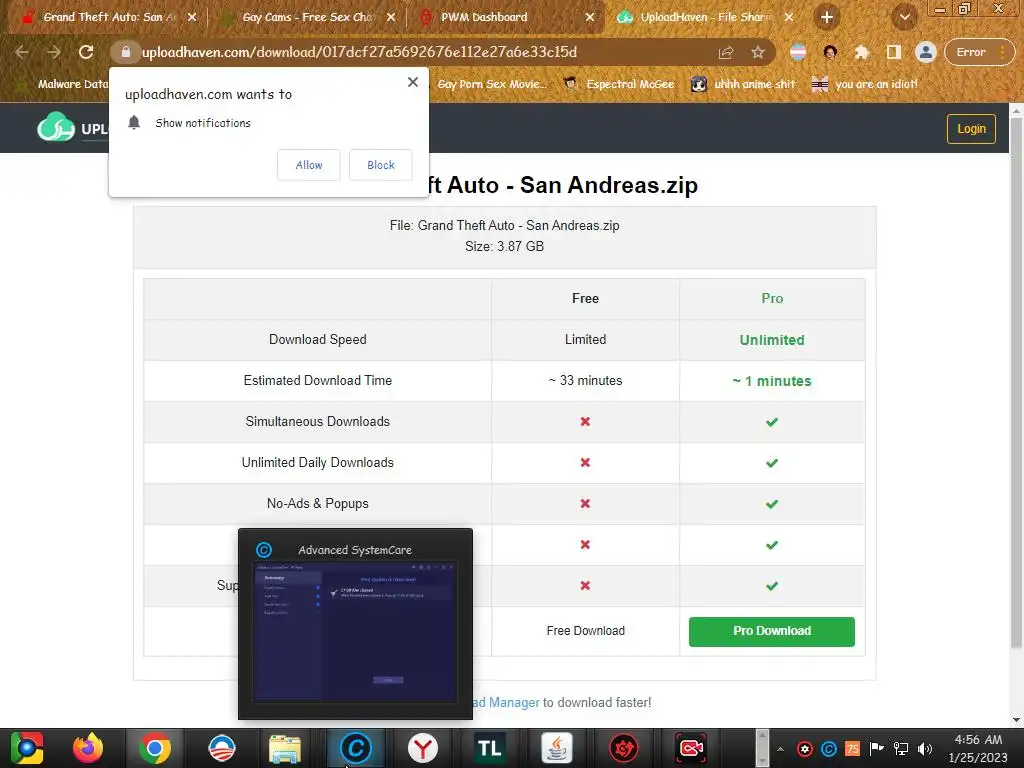Open the Java taskbar icon
This screenshot has width=1024, height=768.
coord(556,748)
